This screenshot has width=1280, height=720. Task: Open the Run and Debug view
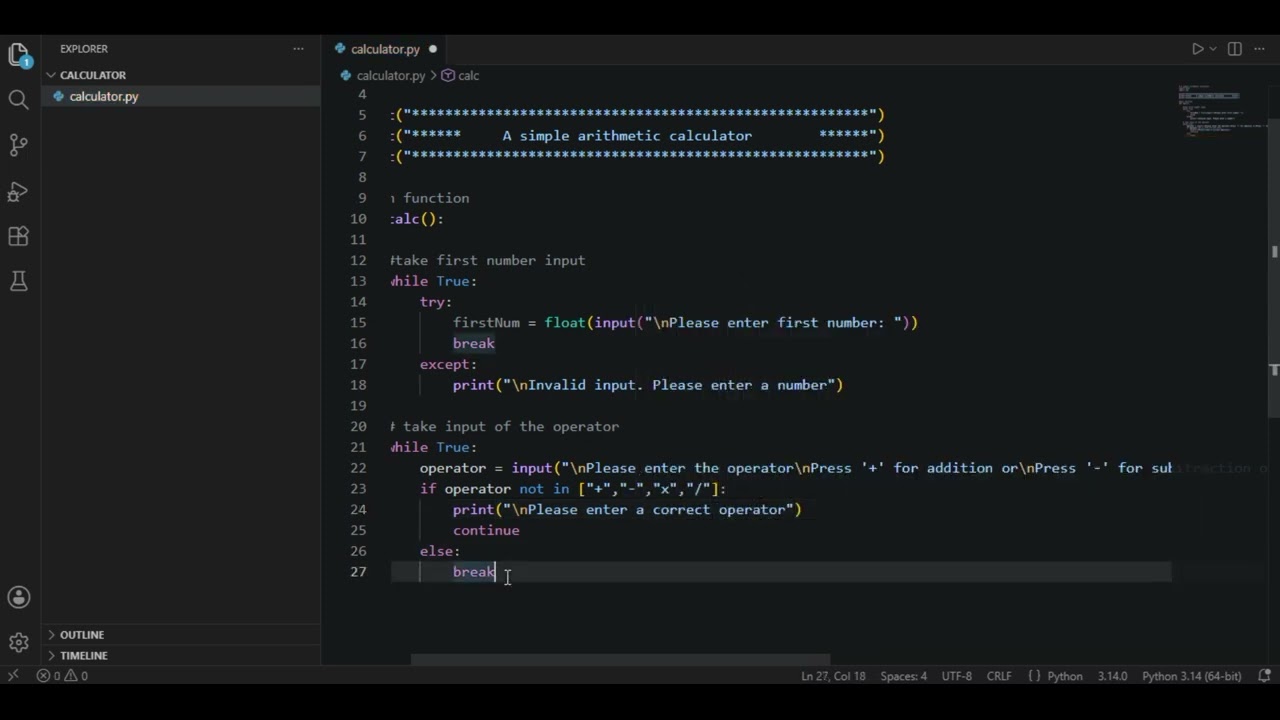click(18, 191)
